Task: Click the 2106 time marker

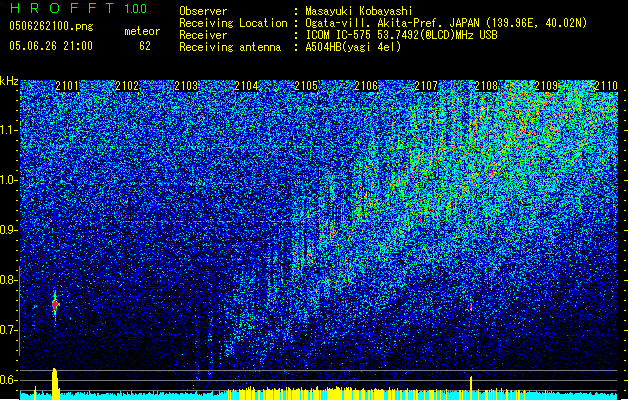Action: [366, 86]
